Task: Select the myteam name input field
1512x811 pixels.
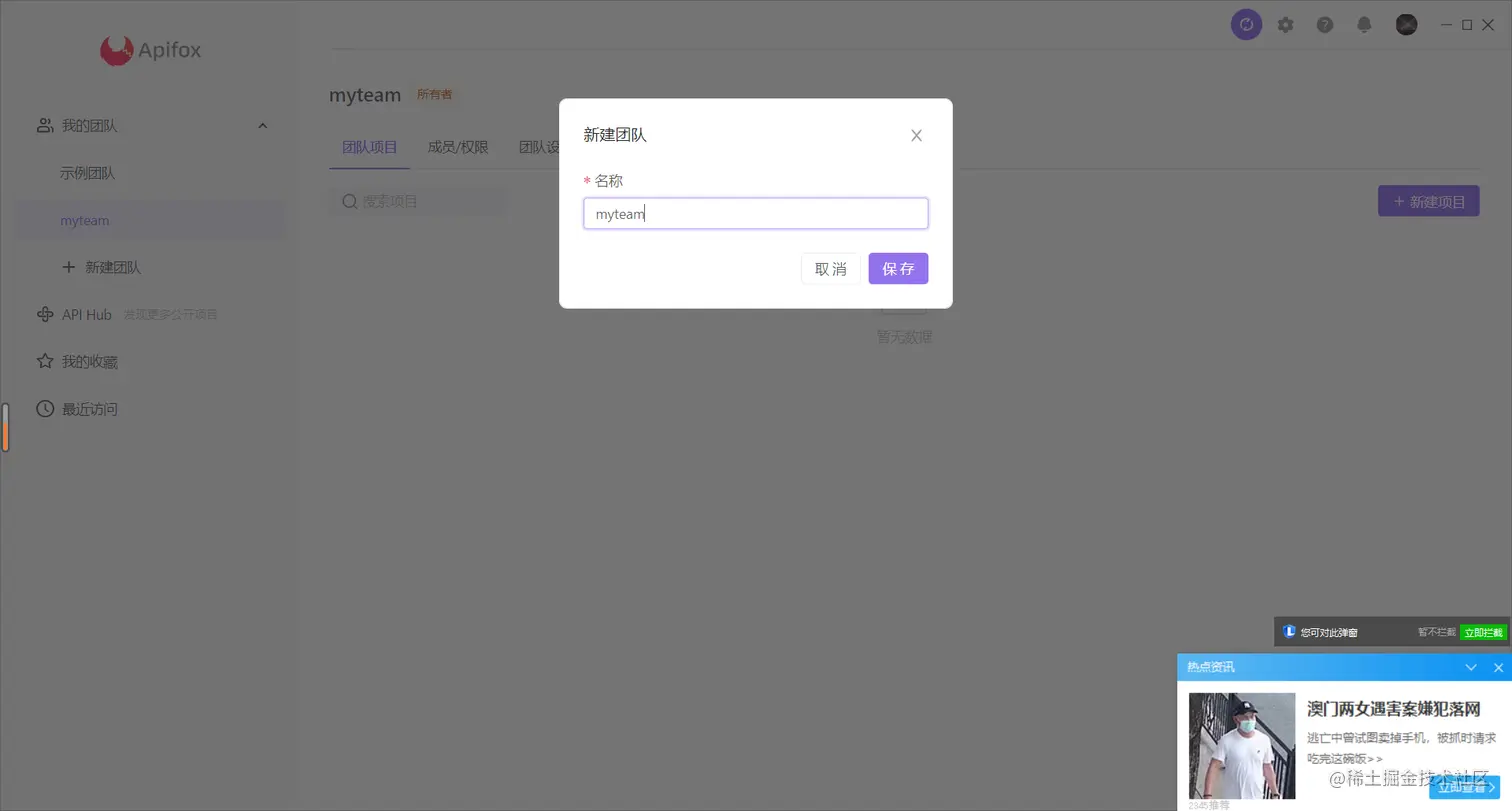Action: 755,213
